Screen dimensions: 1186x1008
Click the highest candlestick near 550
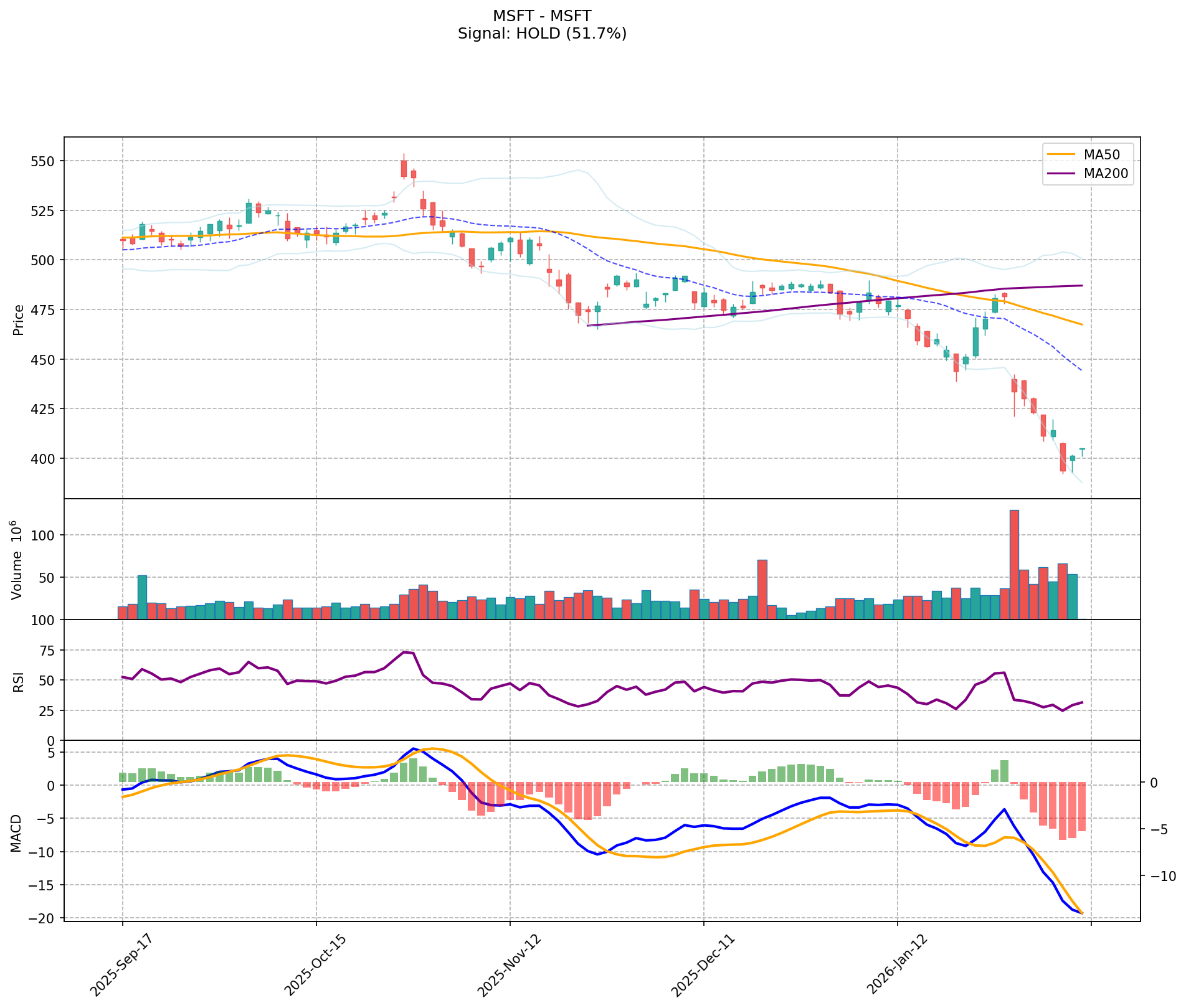[x=404, y=169]
